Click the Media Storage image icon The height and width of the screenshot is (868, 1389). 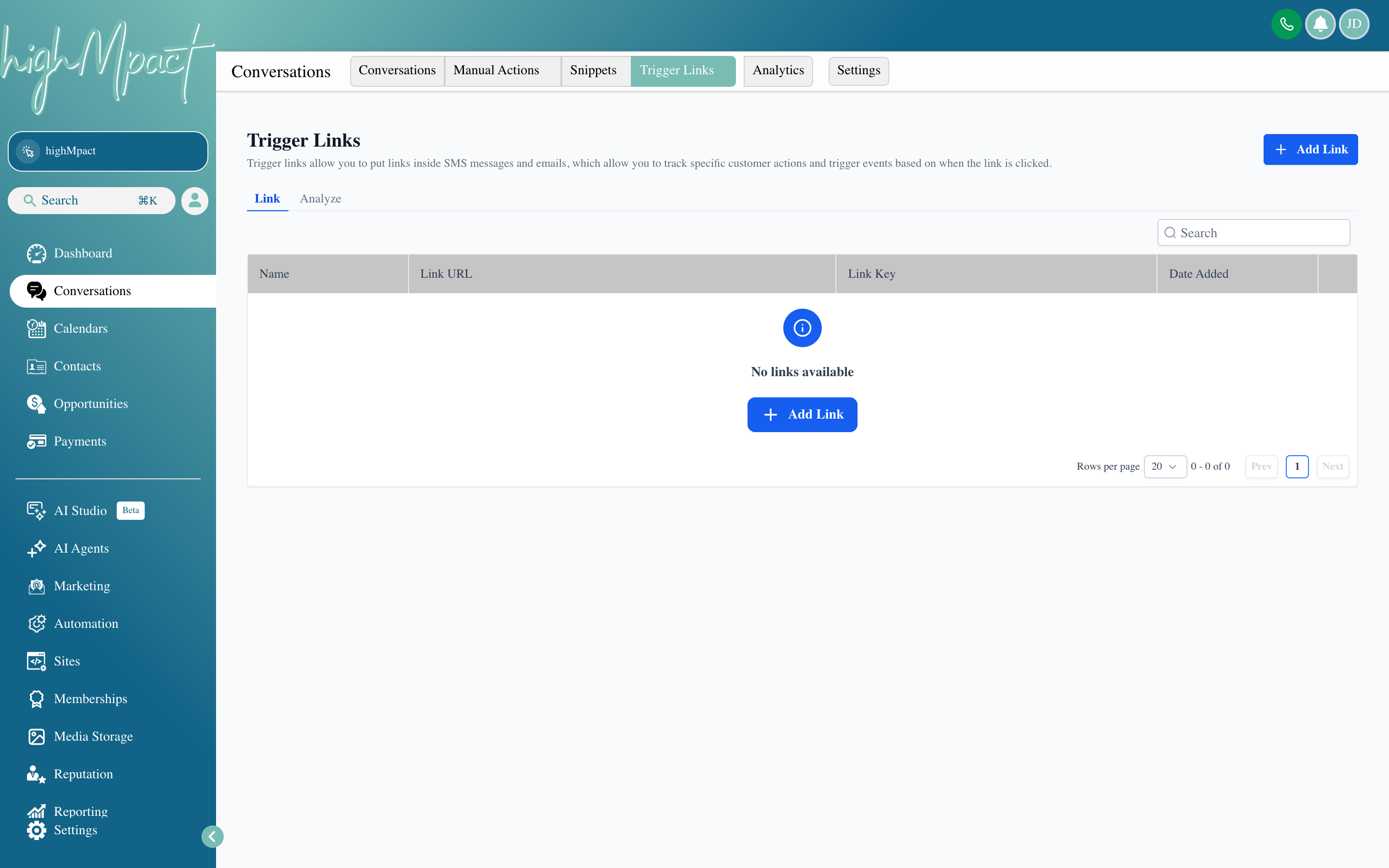click(x=36, y=736)
